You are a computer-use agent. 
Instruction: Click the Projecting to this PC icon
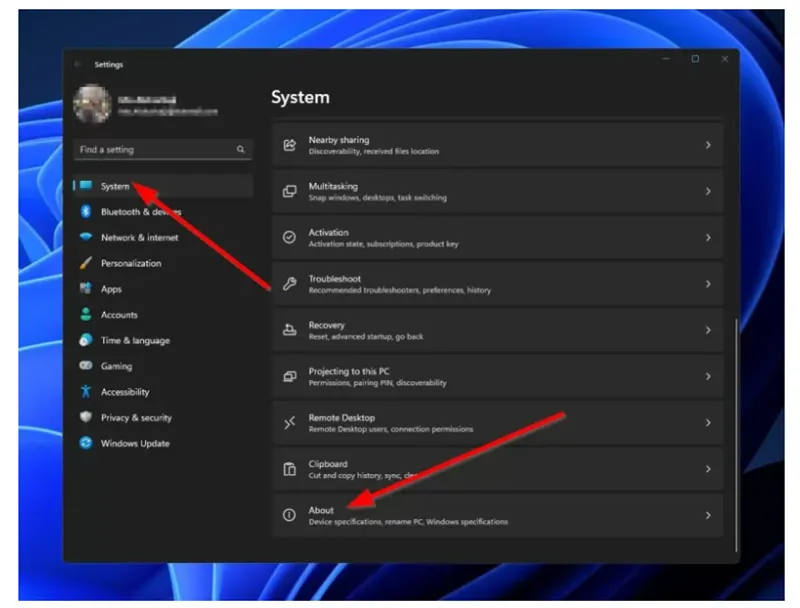coord(289,376)
